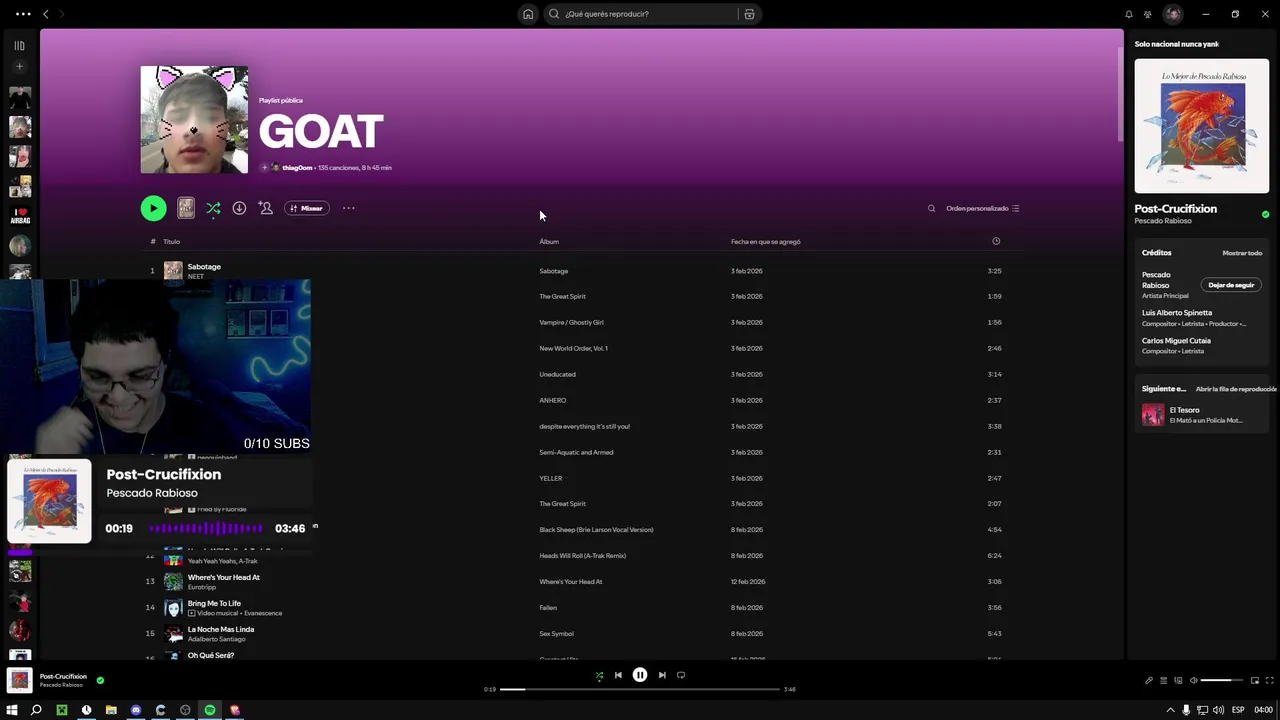The height and width of the screenshot is (720, 1280).
Task: Toggle the queue icon in player bar
Action: click(1163, 680)
